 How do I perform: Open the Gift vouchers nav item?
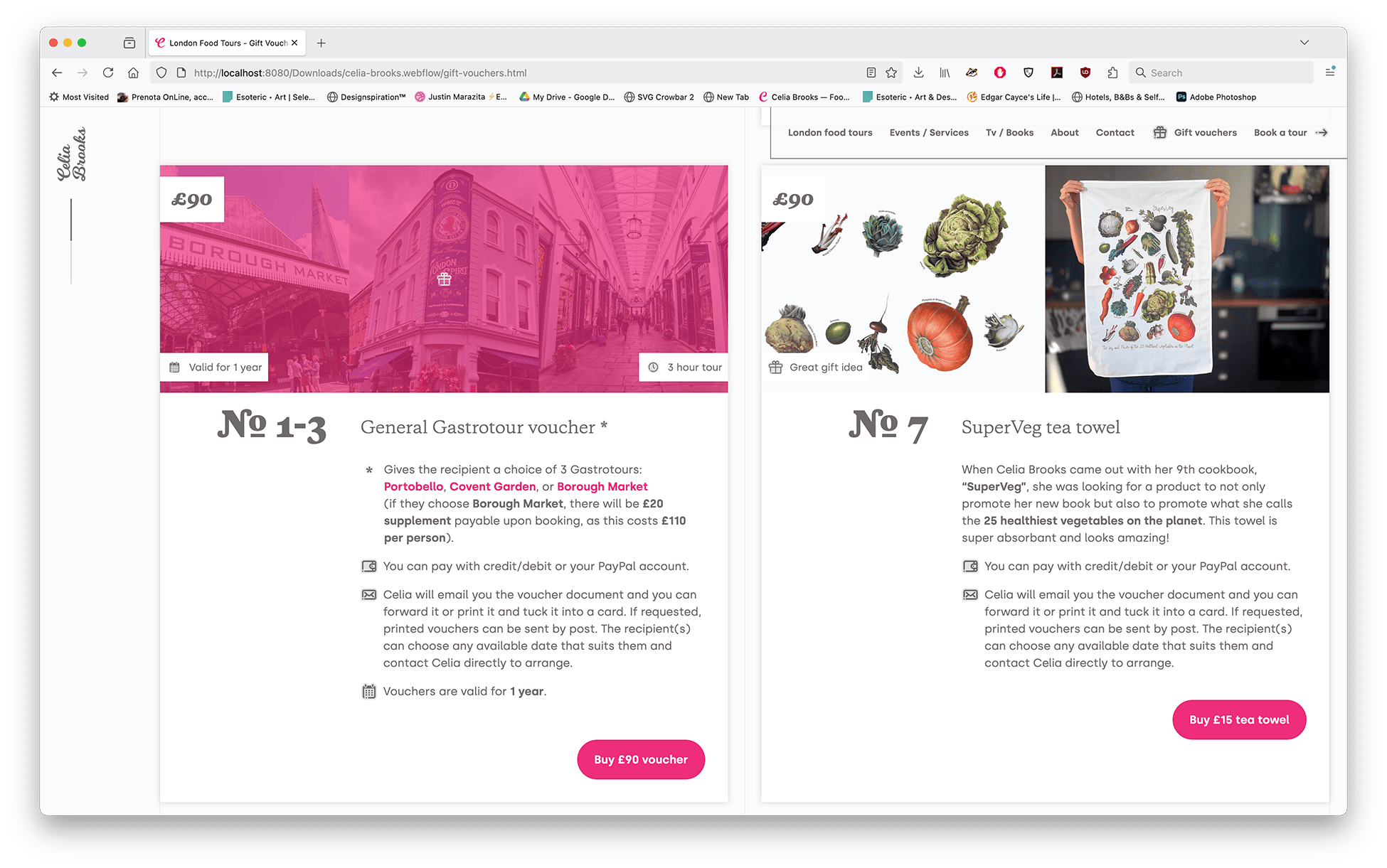(x=1204, y=132)
